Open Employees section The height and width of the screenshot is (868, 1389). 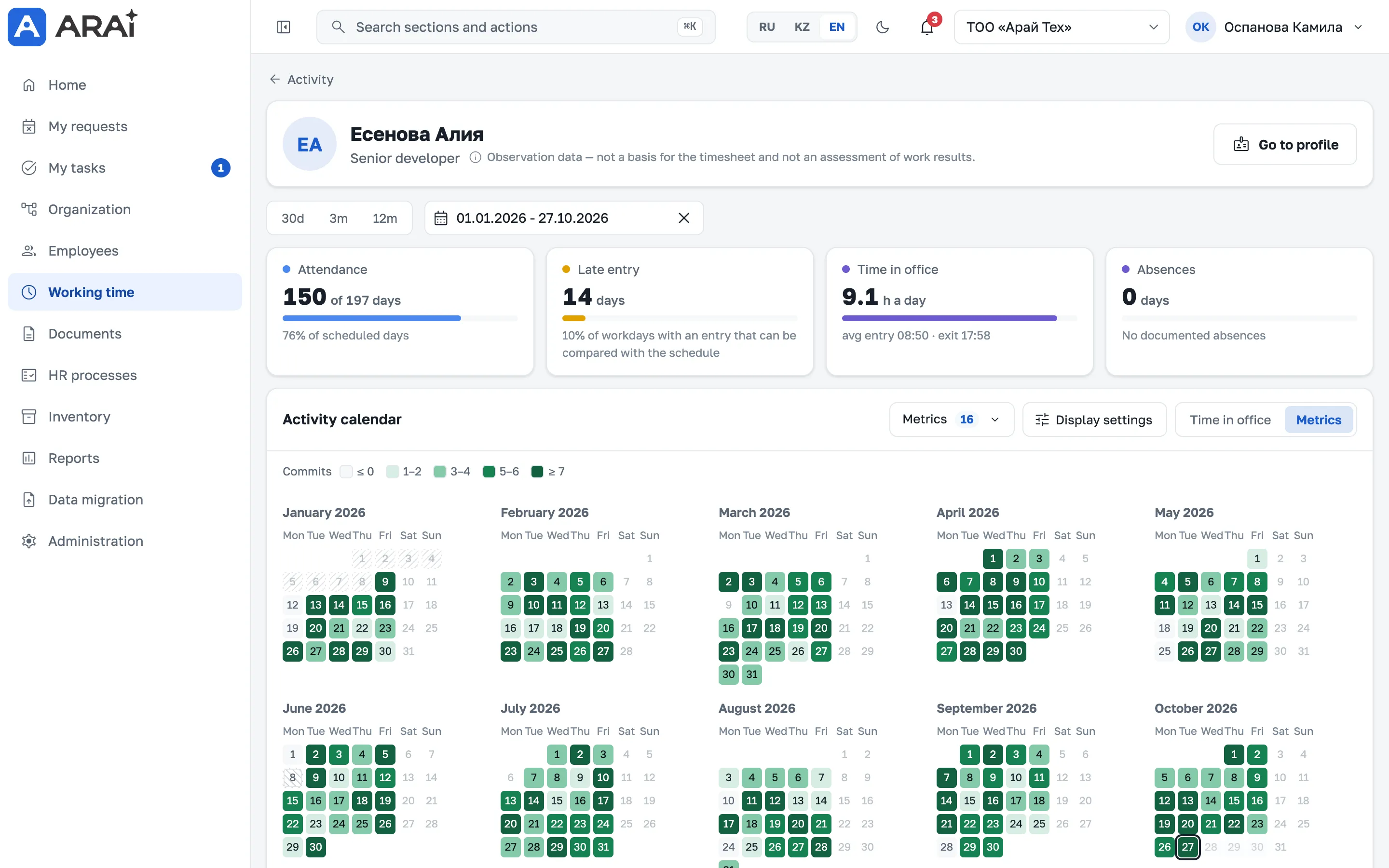point(124,251)
